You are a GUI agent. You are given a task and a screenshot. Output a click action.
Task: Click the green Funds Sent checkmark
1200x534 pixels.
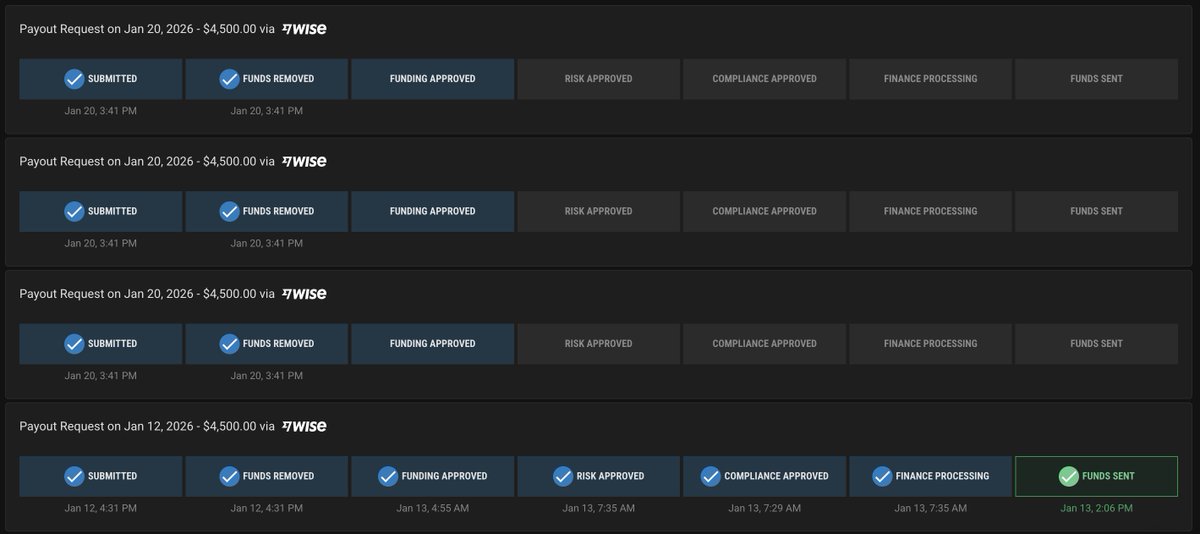(1068, 476)
